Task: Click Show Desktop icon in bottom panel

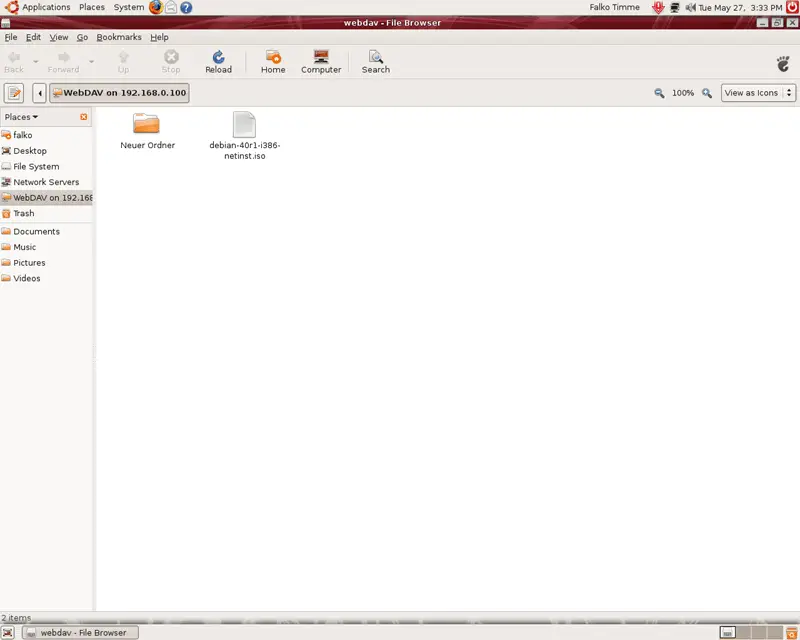Action: 8,632
